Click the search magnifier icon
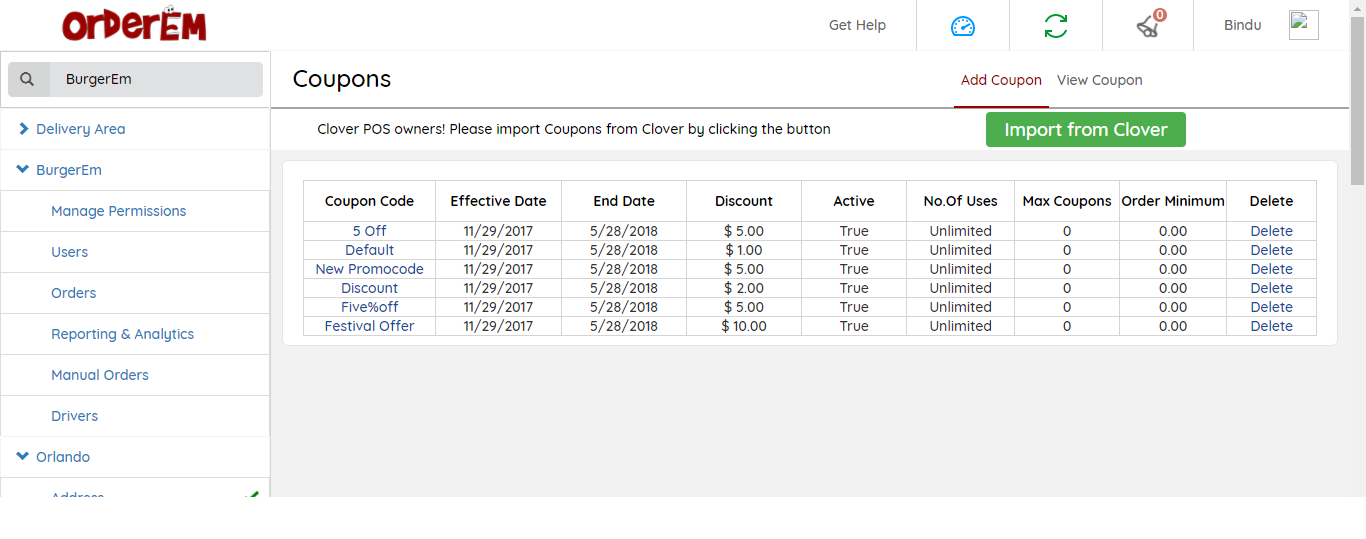This screenshot has height=539, width=1366. click(28, 80)
